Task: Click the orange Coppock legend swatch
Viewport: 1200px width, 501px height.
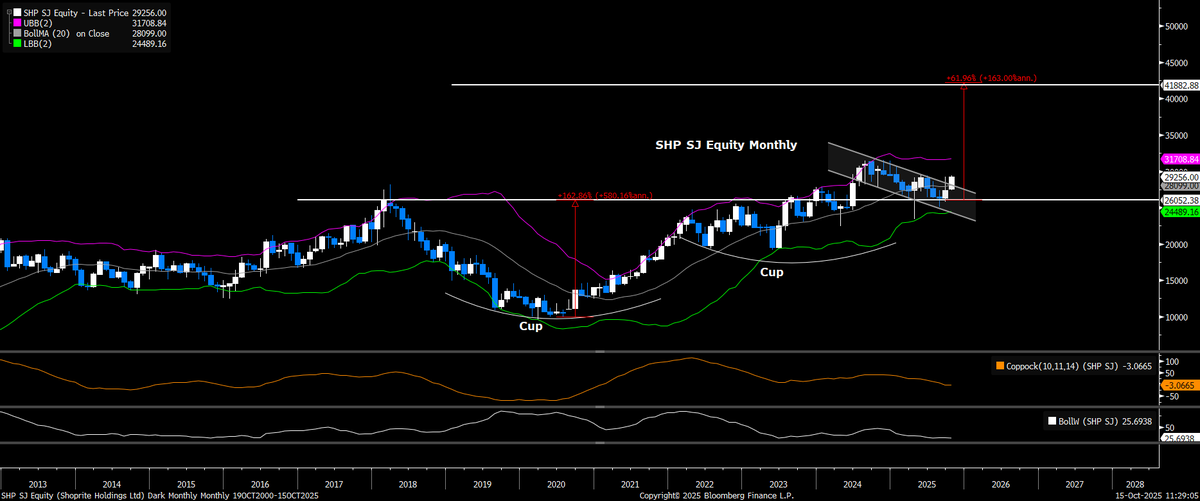Action: [998, 366]
